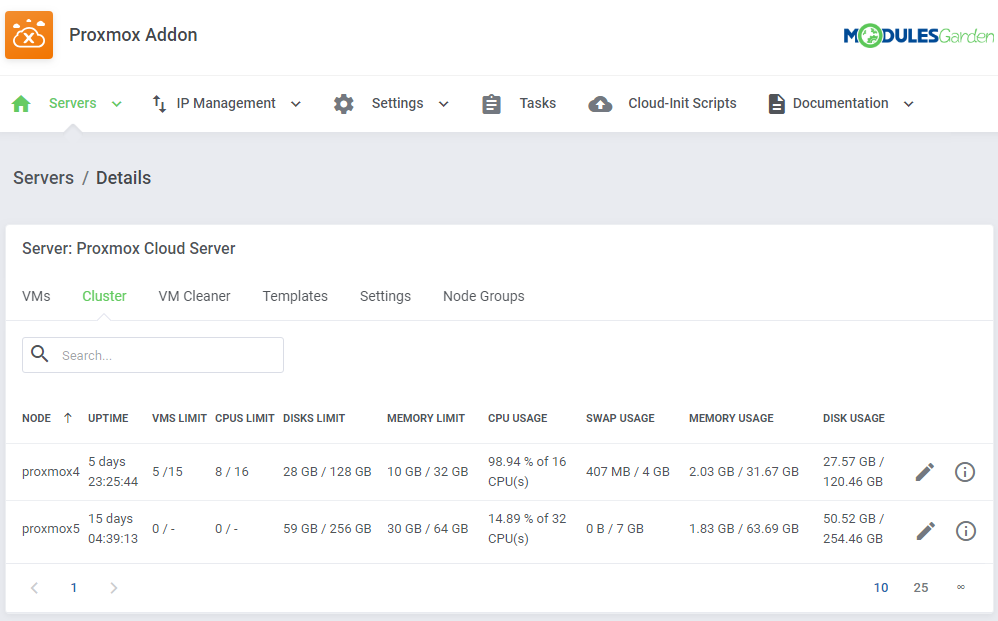Sort by the UPTIME column header

[x=108, y=418]
